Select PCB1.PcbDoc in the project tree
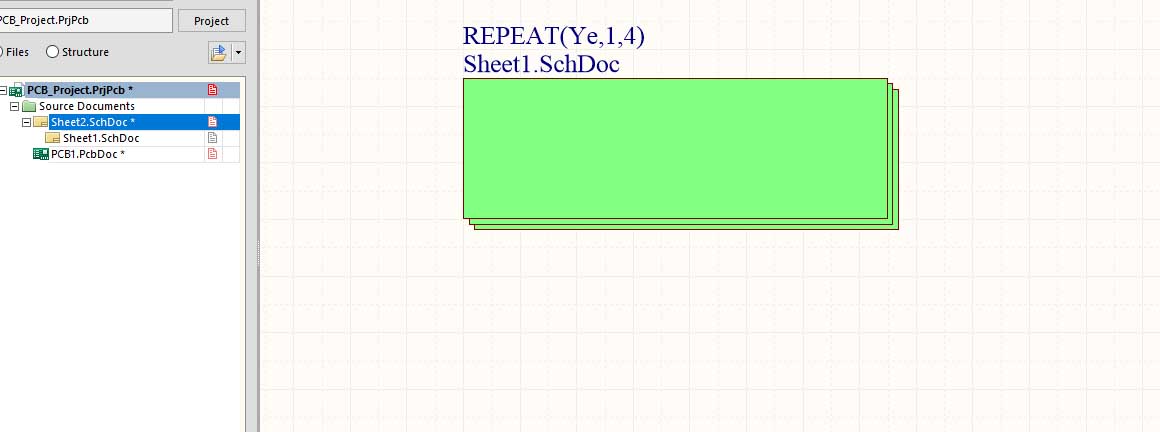1160x432 pixels. pyautogui.click(x=87, y=154)
